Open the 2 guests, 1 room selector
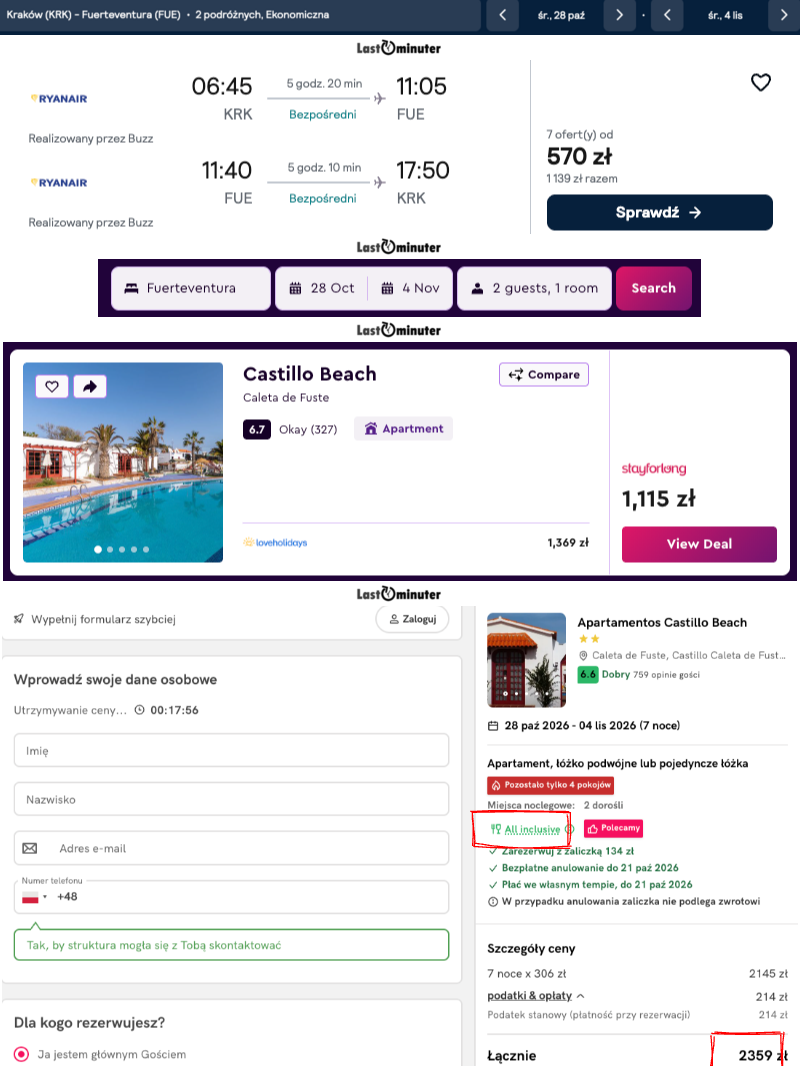 click(534, 288)
